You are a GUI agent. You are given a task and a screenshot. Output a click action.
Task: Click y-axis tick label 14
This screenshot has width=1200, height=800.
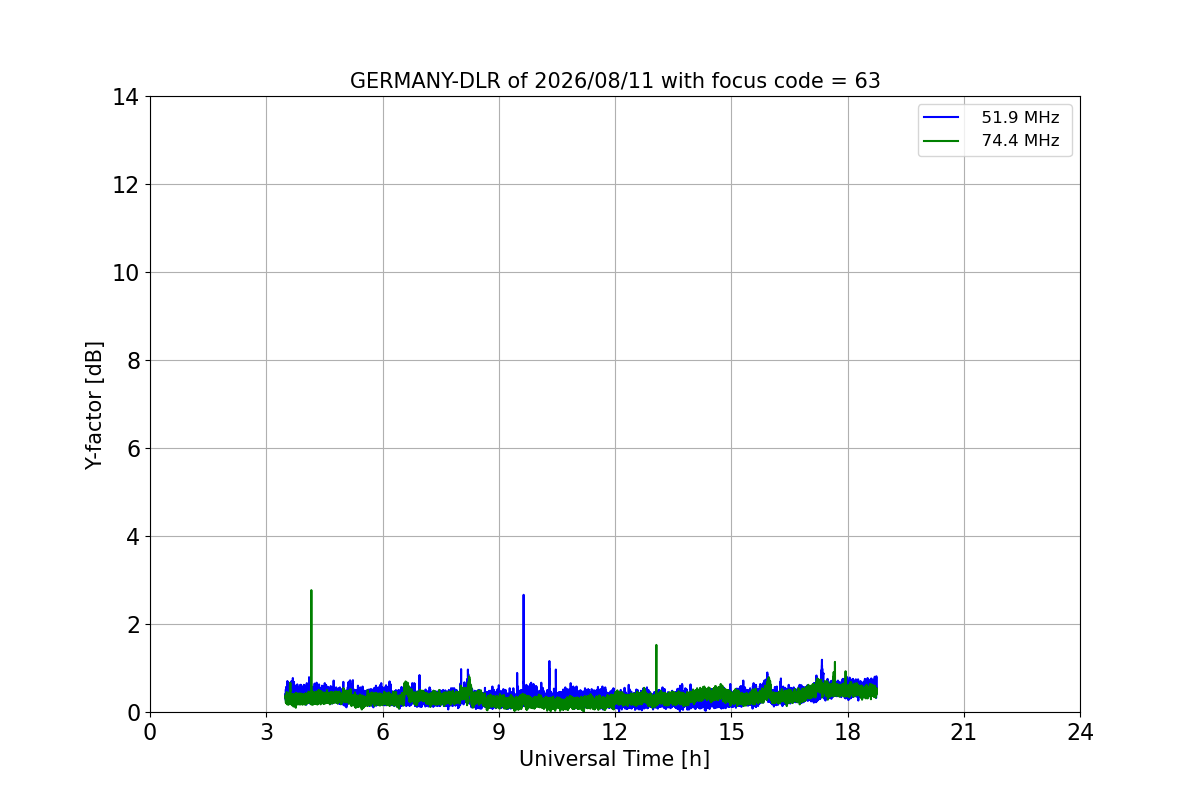pos(126,97)
